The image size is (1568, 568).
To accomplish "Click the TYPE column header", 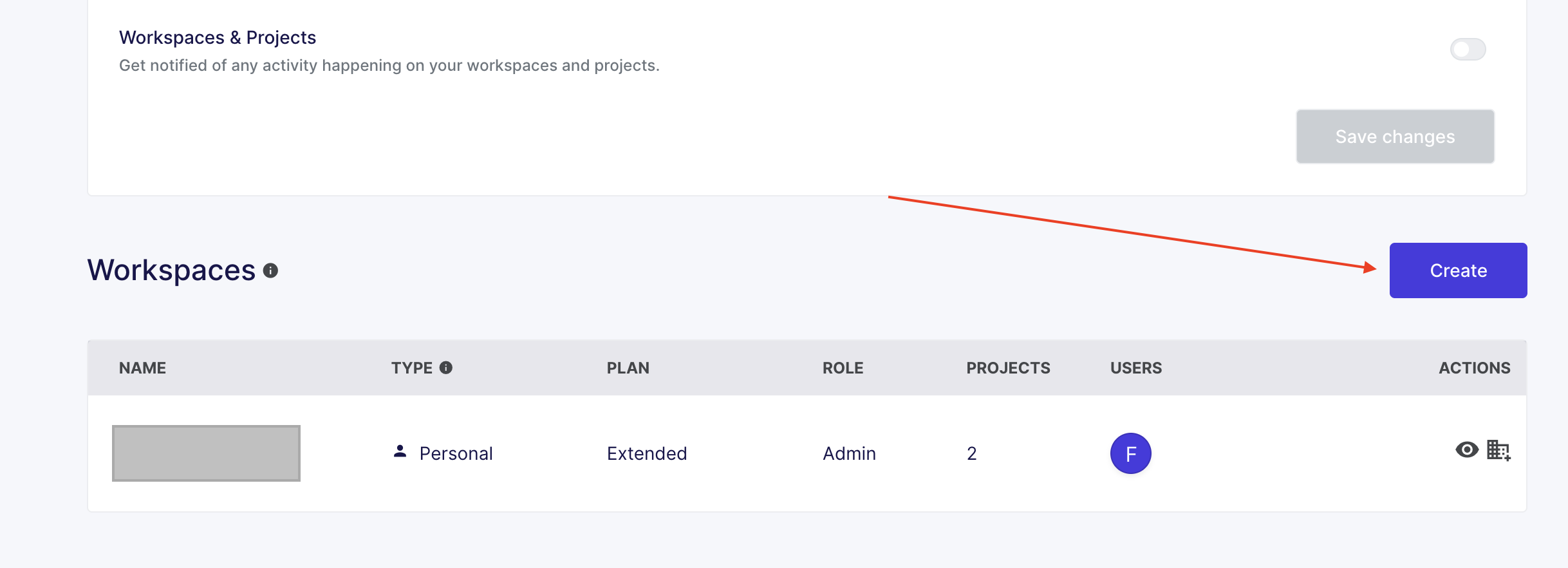I will 411,368.
